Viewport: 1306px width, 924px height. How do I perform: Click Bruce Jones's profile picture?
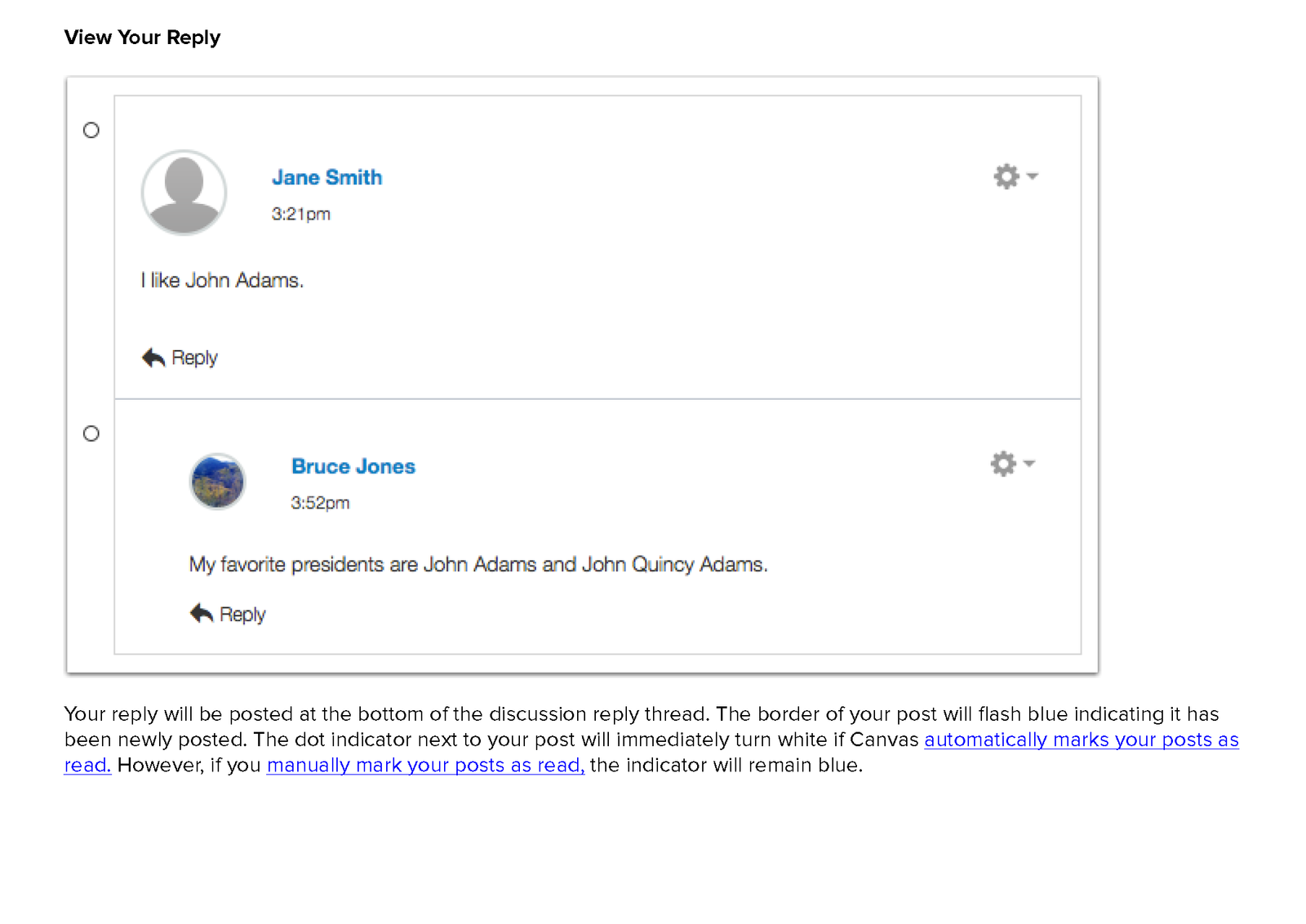[217, 482]
